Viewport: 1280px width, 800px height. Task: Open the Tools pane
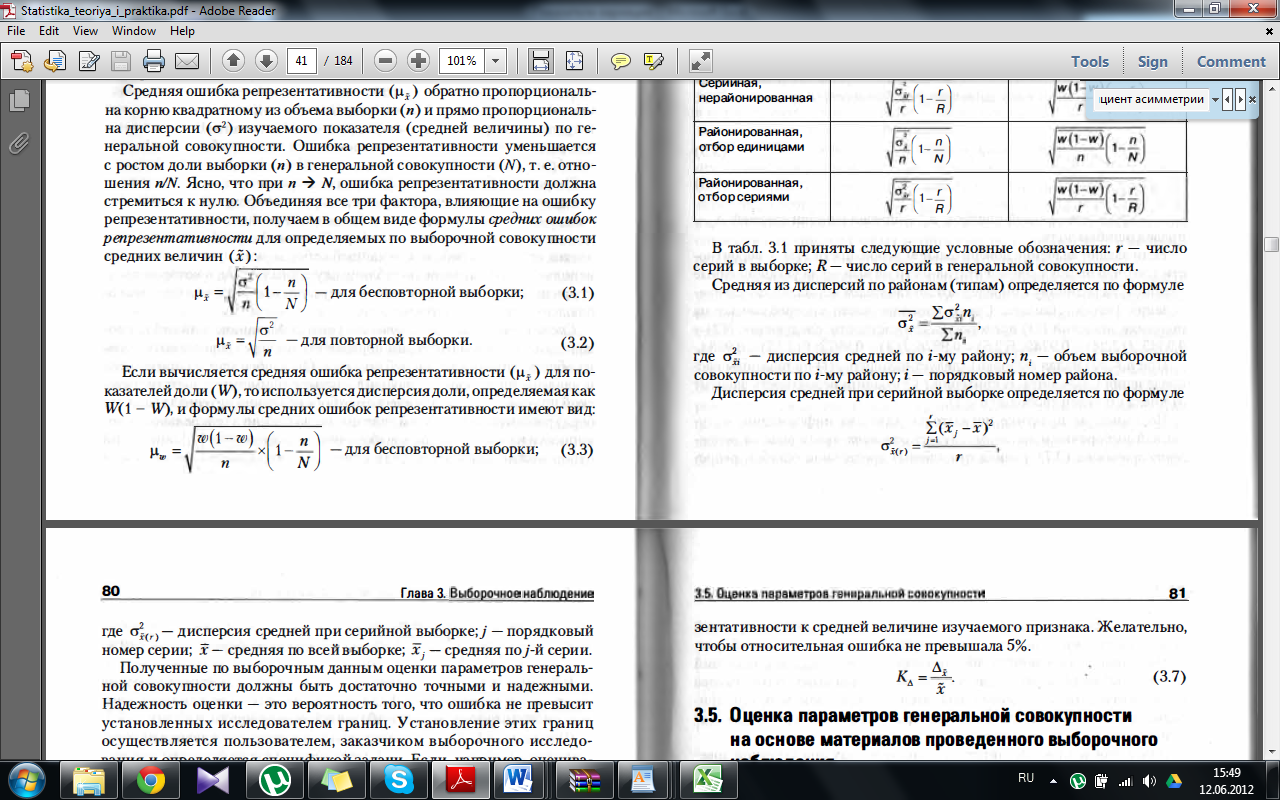[1090, 61]
